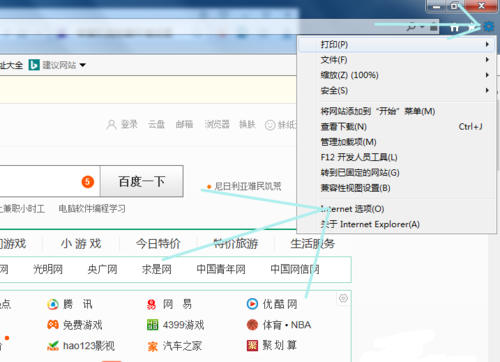The image size is (500, 362).
Task: Click the settings gear in site list corner
Action: pos(343,298)
